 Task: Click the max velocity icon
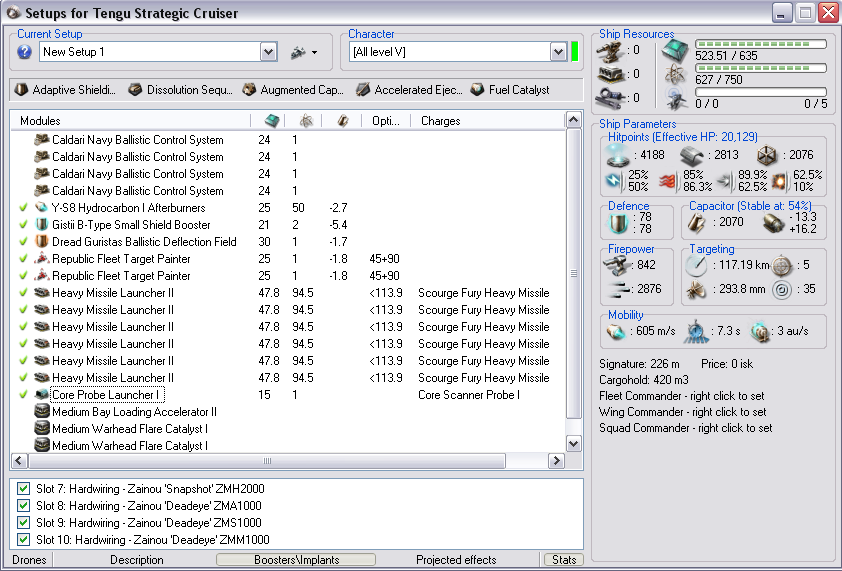click(x=616, y=331)
